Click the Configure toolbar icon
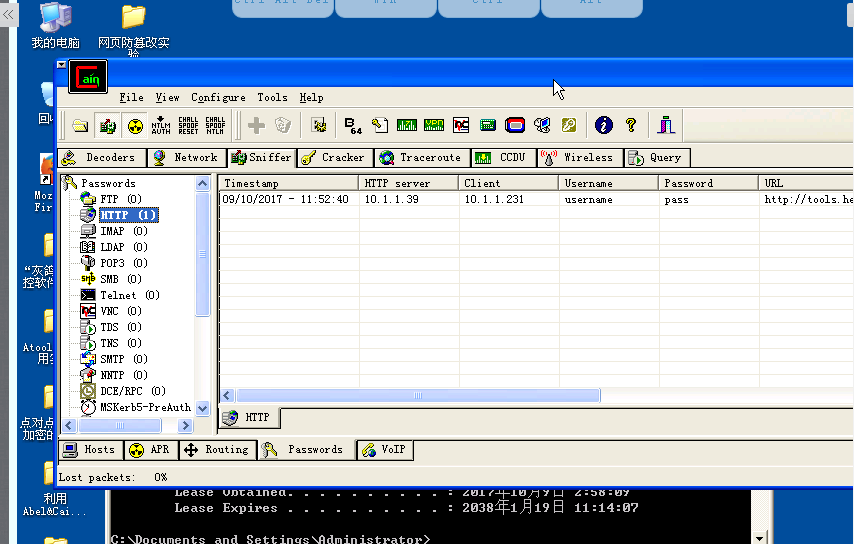Viewport: 854px width, 544px height. [319, 126]
